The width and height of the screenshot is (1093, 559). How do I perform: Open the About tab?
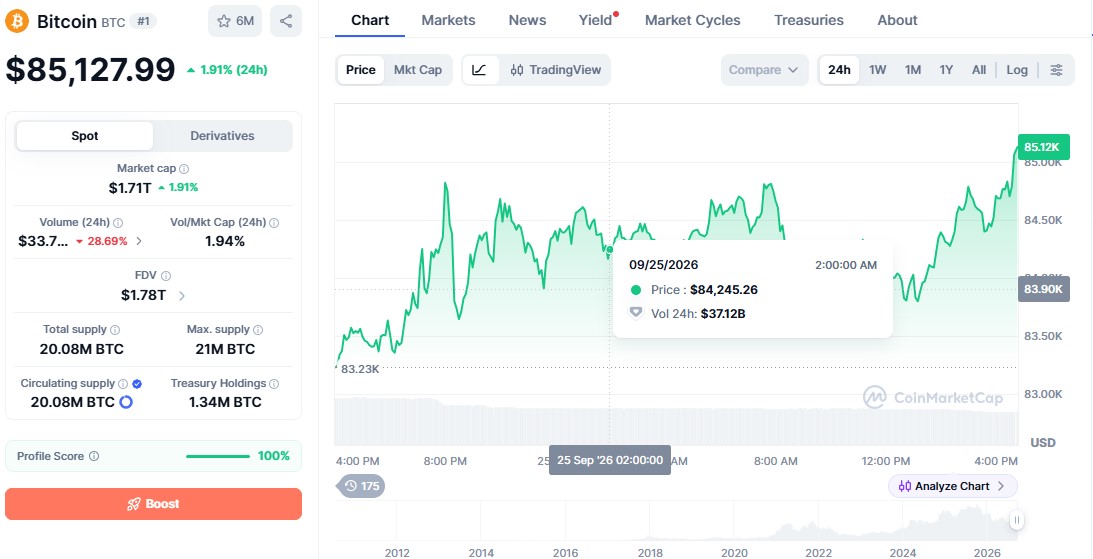click(x=897, y=20)
